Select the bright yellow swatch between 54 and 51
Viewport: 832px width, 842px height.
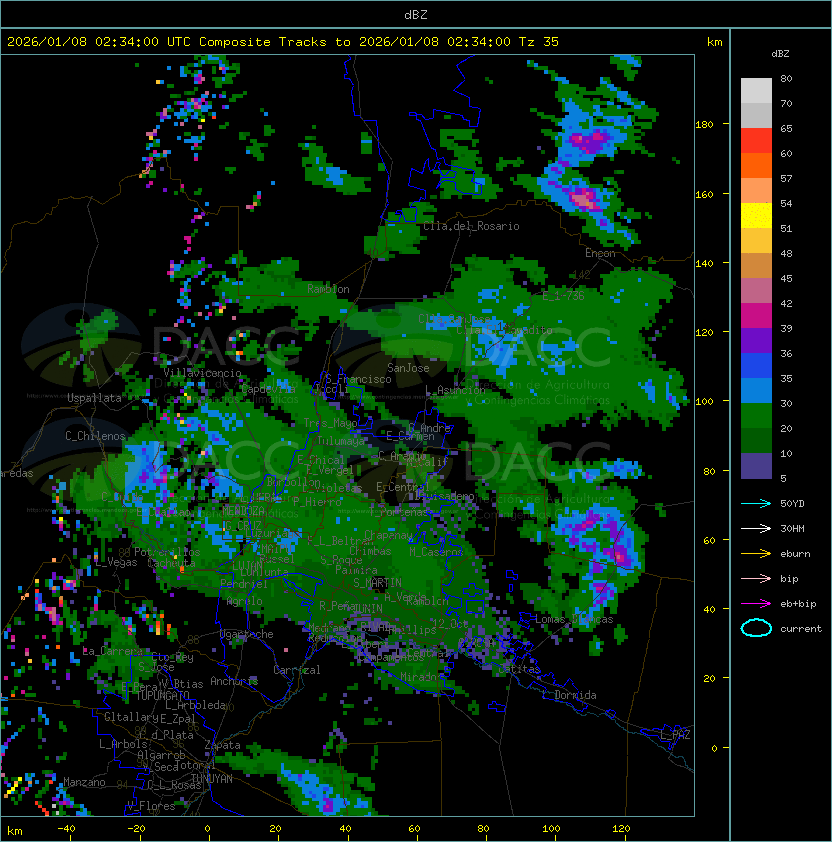pos(756,215)
